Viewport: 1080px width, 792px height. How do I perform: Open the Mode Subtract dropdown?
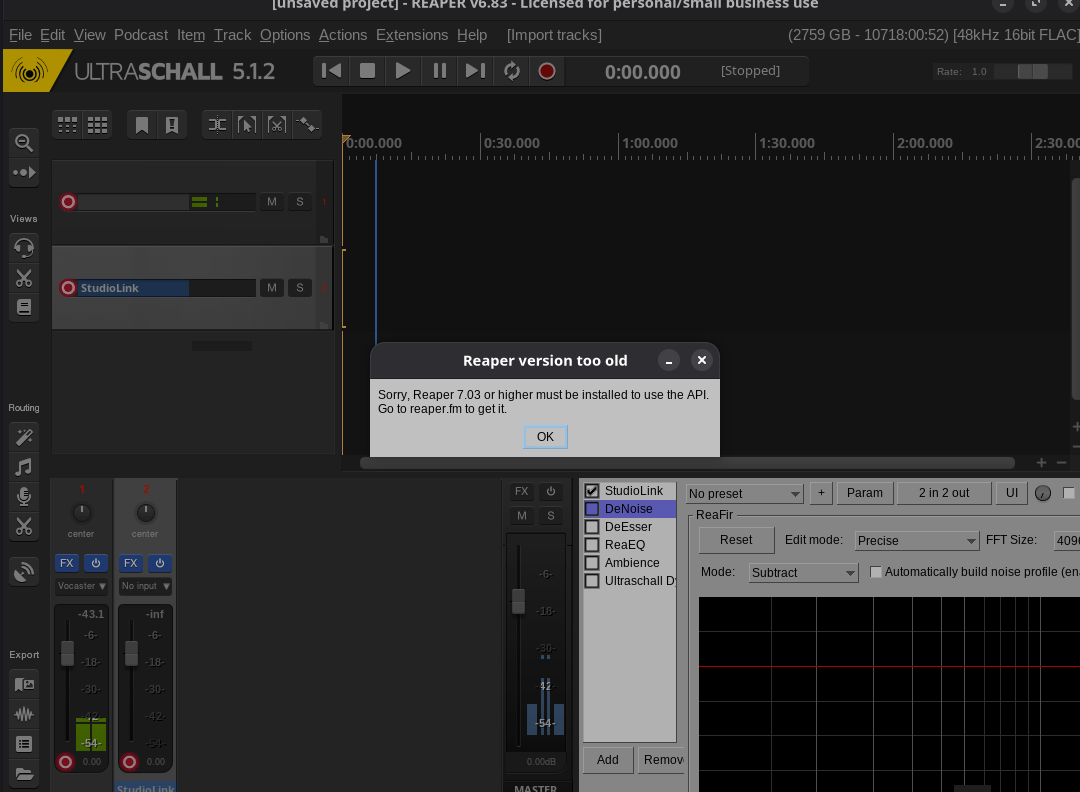[803, 573]
